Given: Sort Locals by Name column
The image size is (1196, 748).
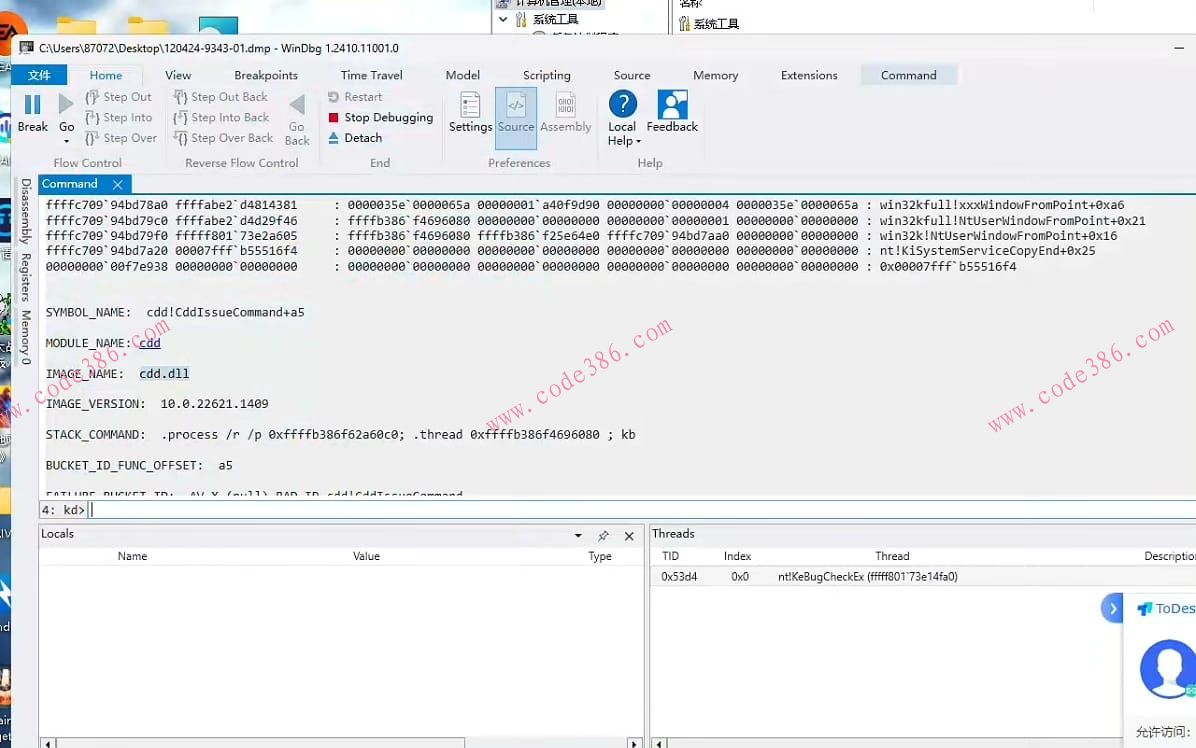Looking at the screenshot, I should [132, 557].
